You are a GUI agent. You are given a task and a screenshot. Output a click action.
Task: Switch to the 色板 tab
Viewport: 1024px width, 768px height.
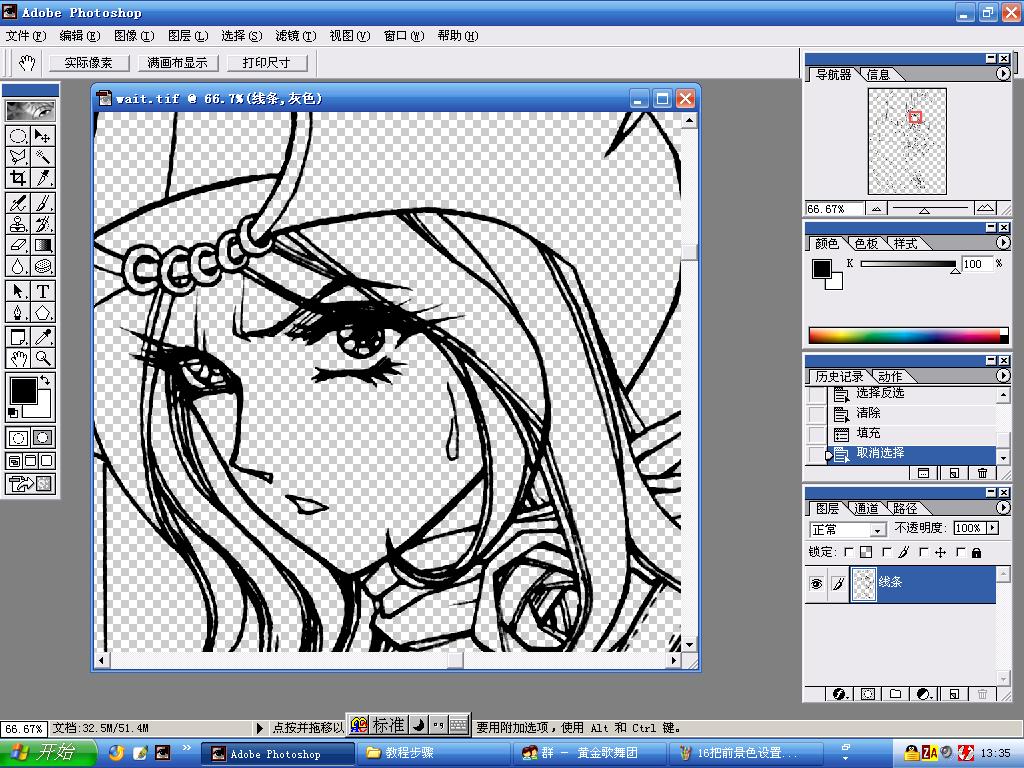click(x=867, y=243)
